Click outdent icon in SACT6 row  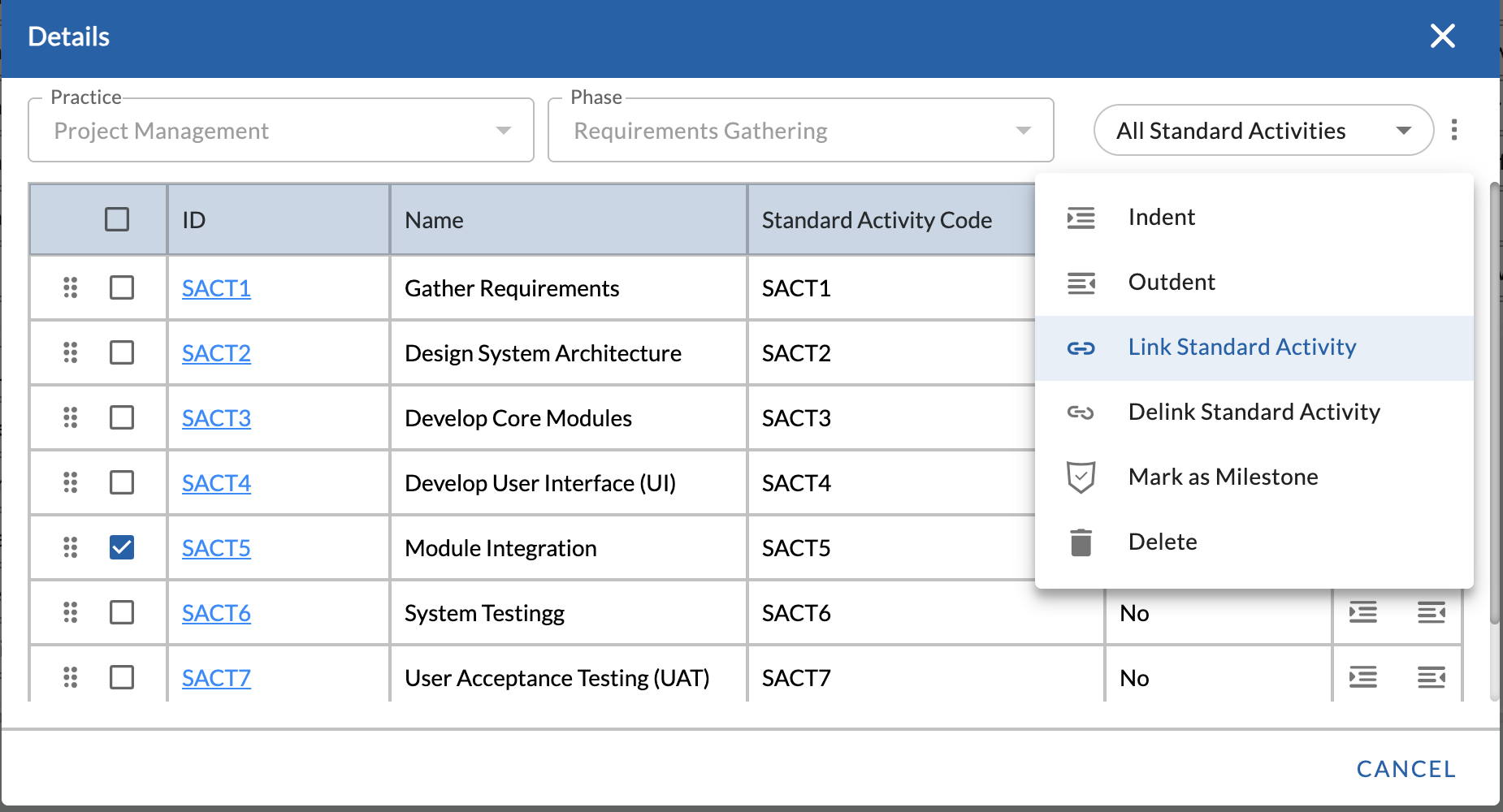pyautogui.click(x=1431, y=612)
